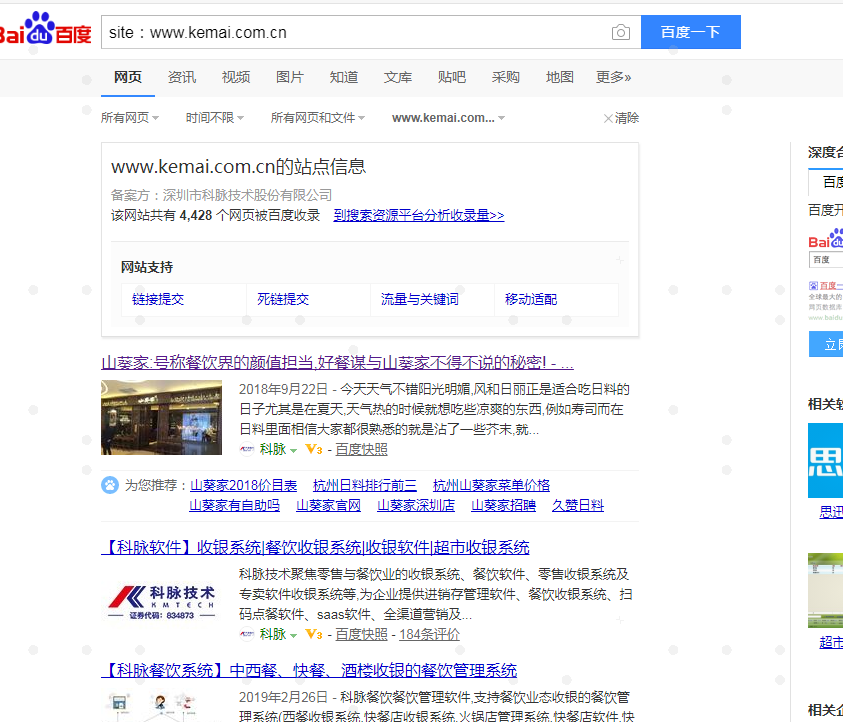Click 科脉技术 logo thumbnail

(161, 602)
